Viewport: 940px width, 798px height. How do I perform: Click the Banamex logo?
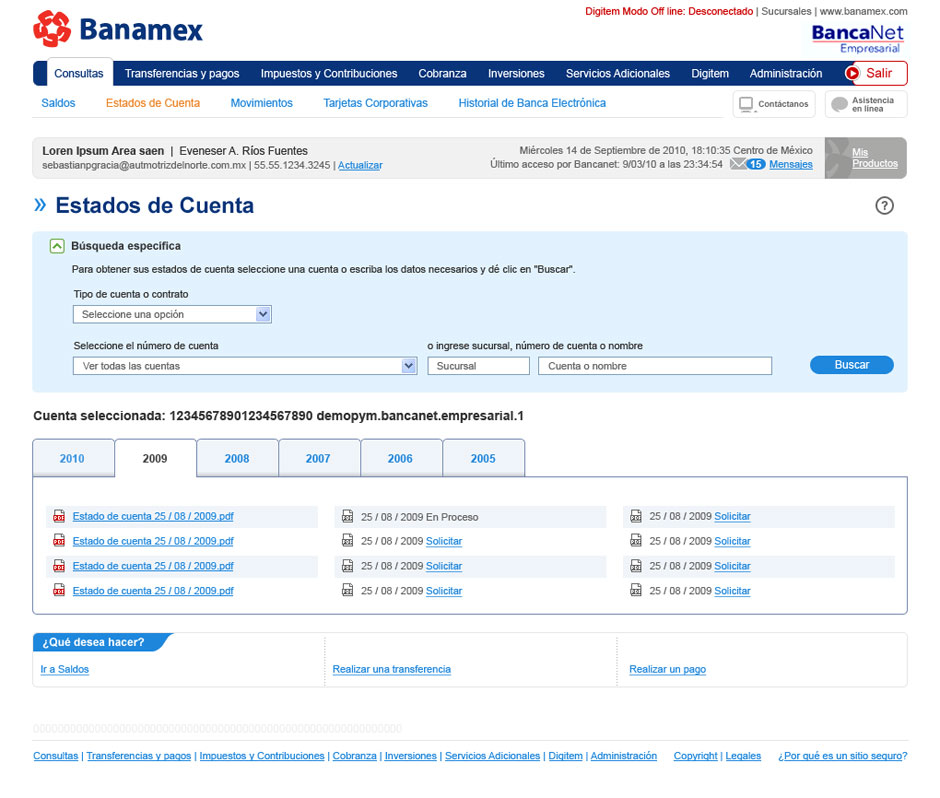point(118,29)
